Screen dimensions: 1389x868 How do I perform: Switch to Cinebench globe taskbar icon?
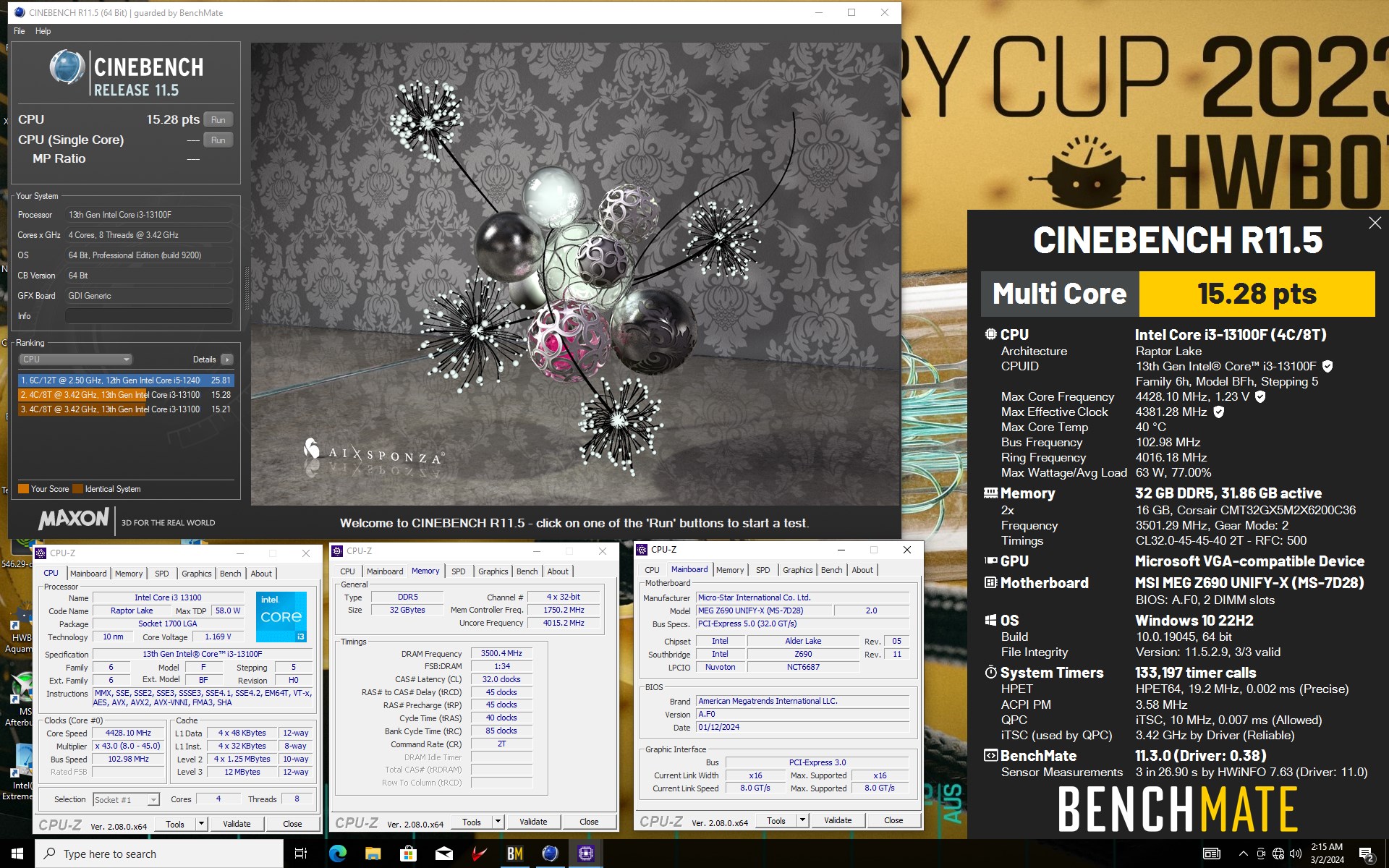pos(550,854)
